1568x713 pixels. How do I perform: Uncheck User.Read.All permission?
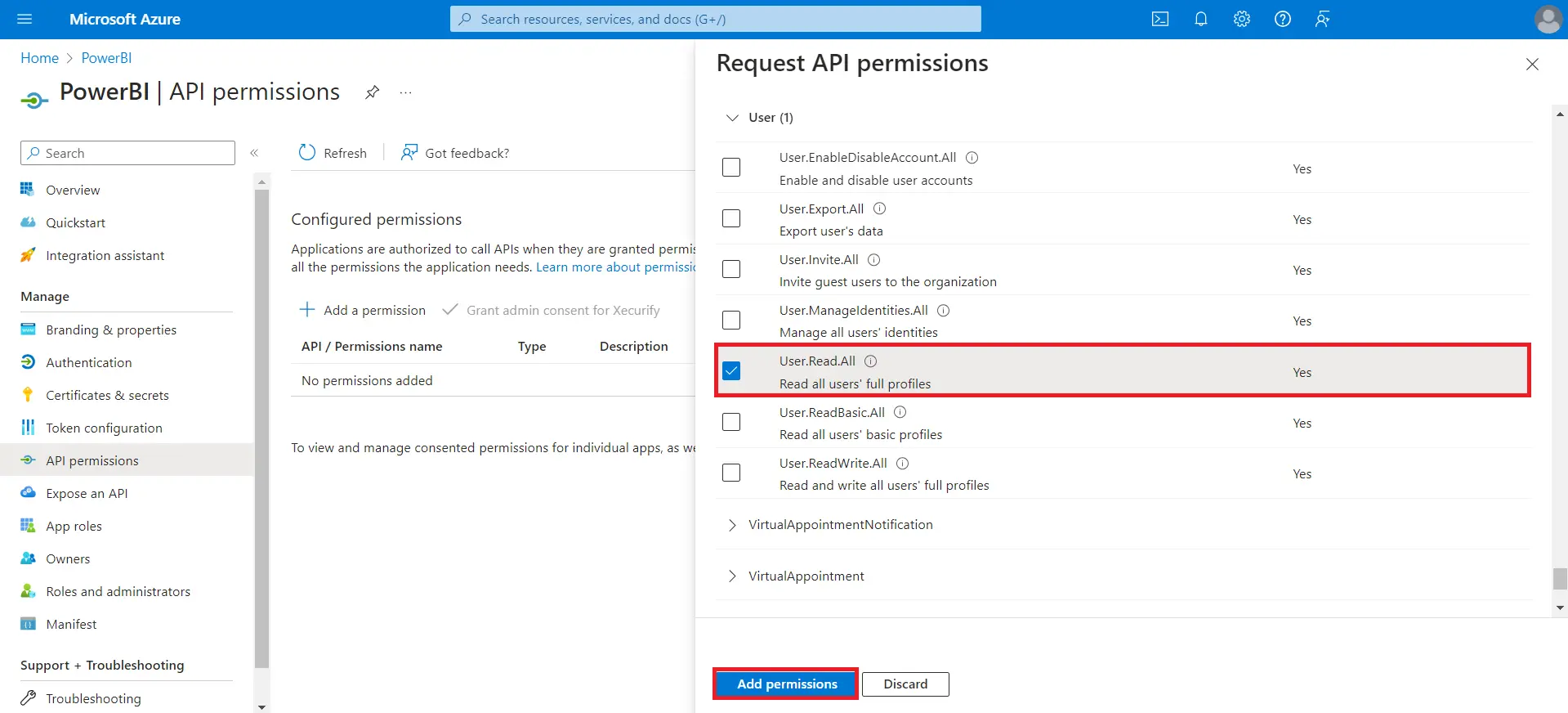pos(731,371)
